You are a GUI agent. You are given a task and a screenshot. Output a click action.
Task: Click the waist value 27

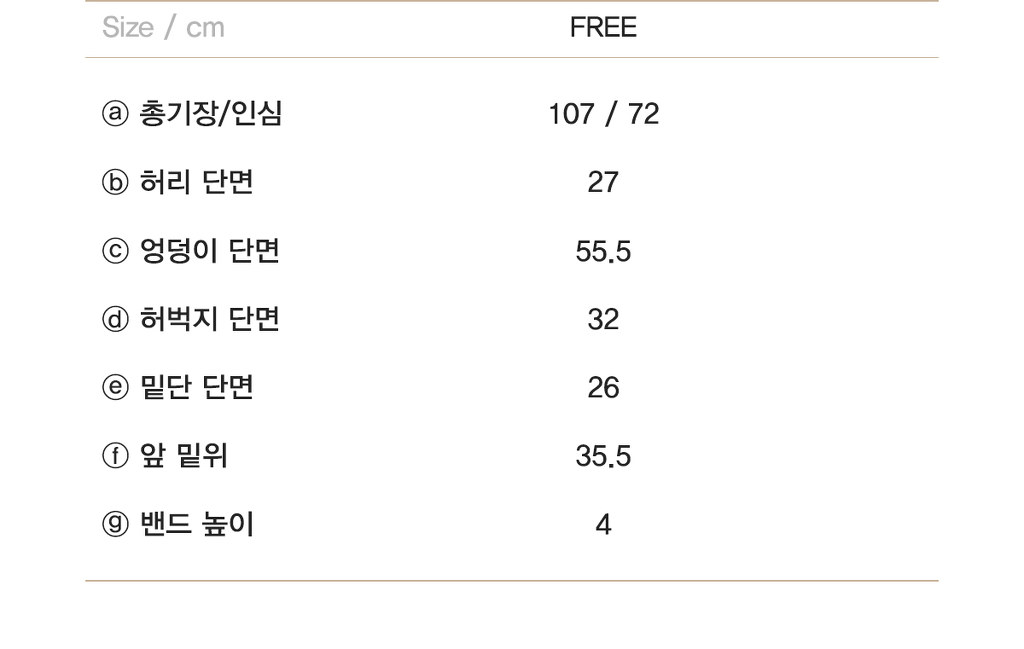pos(603,183)
